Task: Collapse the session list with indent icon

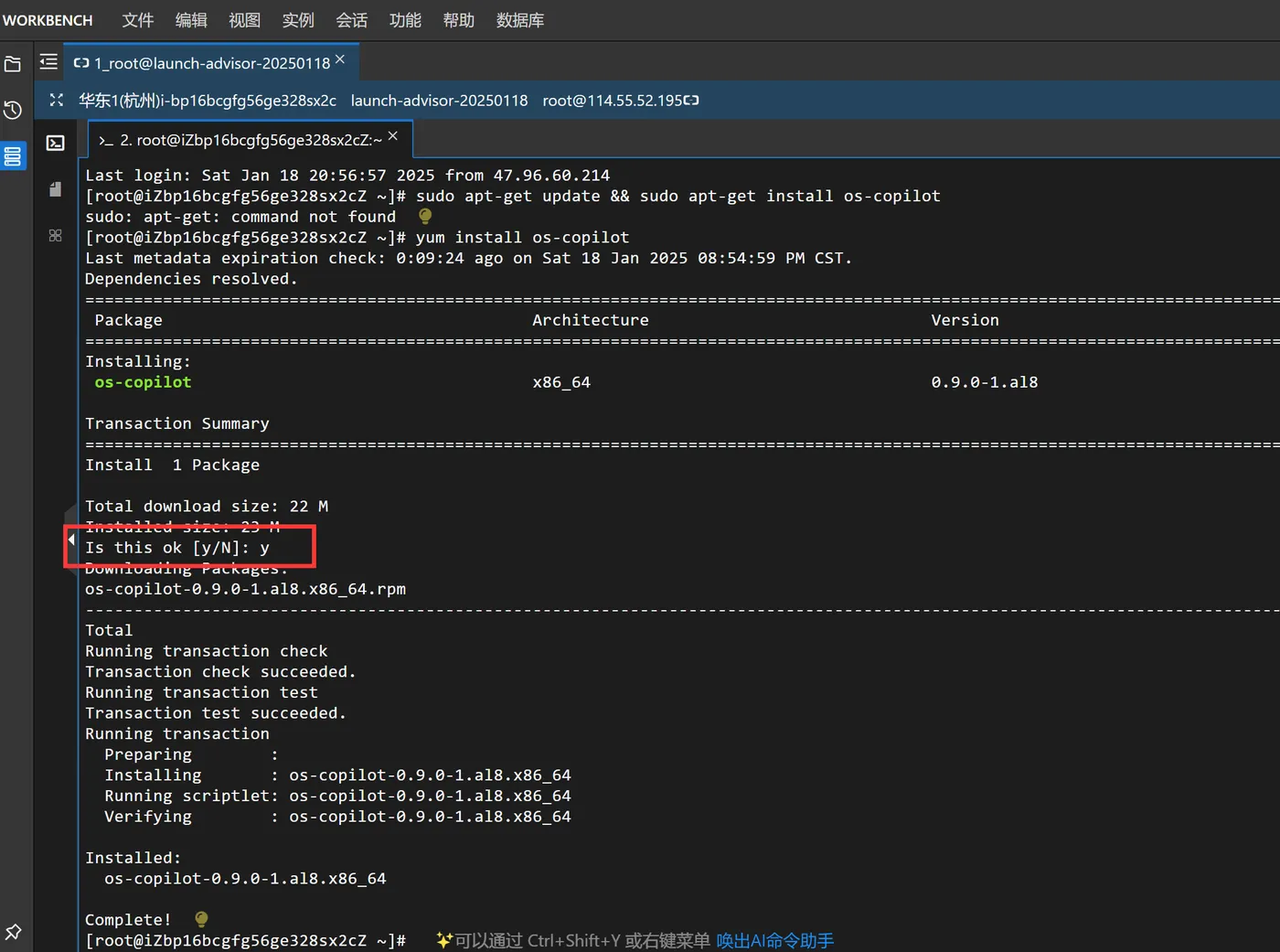Action: click(x=48, y=62)
